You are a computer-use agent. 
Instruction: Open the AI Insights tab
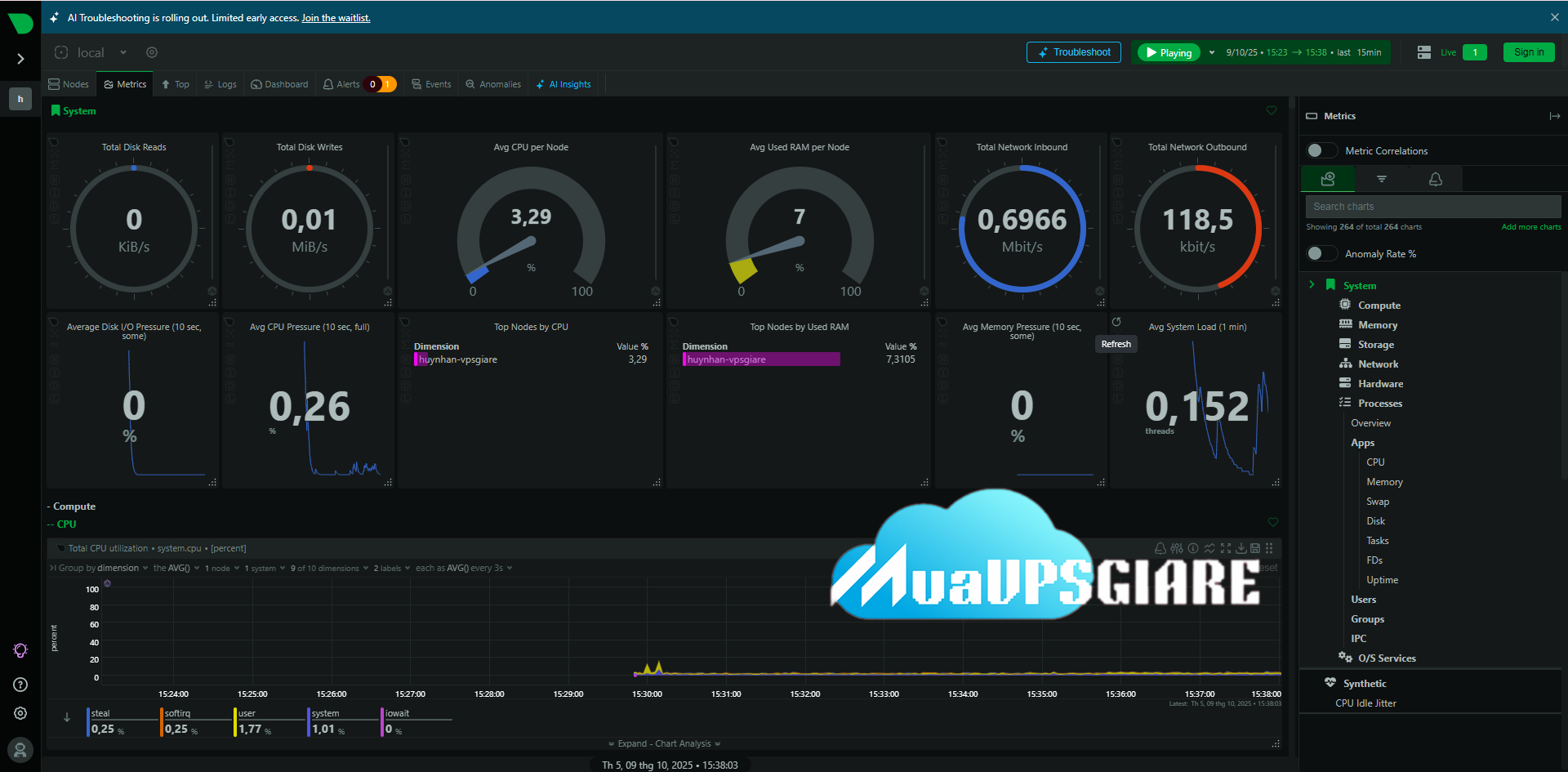[563, 84]
